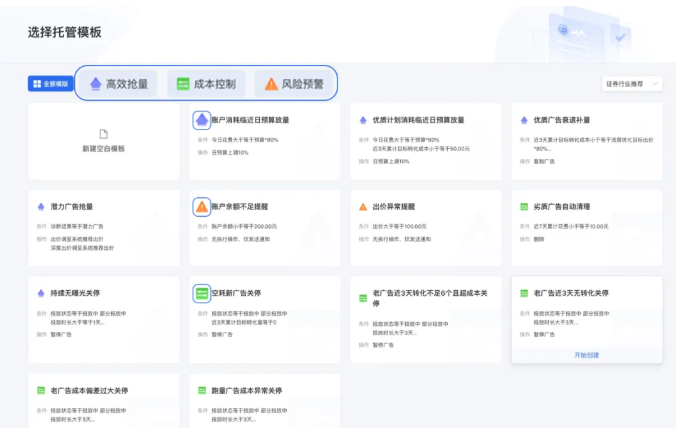Click the icon of 持续无曝光关停 card
The width and height of the screenshot is (688, 443).
point(41,293)
